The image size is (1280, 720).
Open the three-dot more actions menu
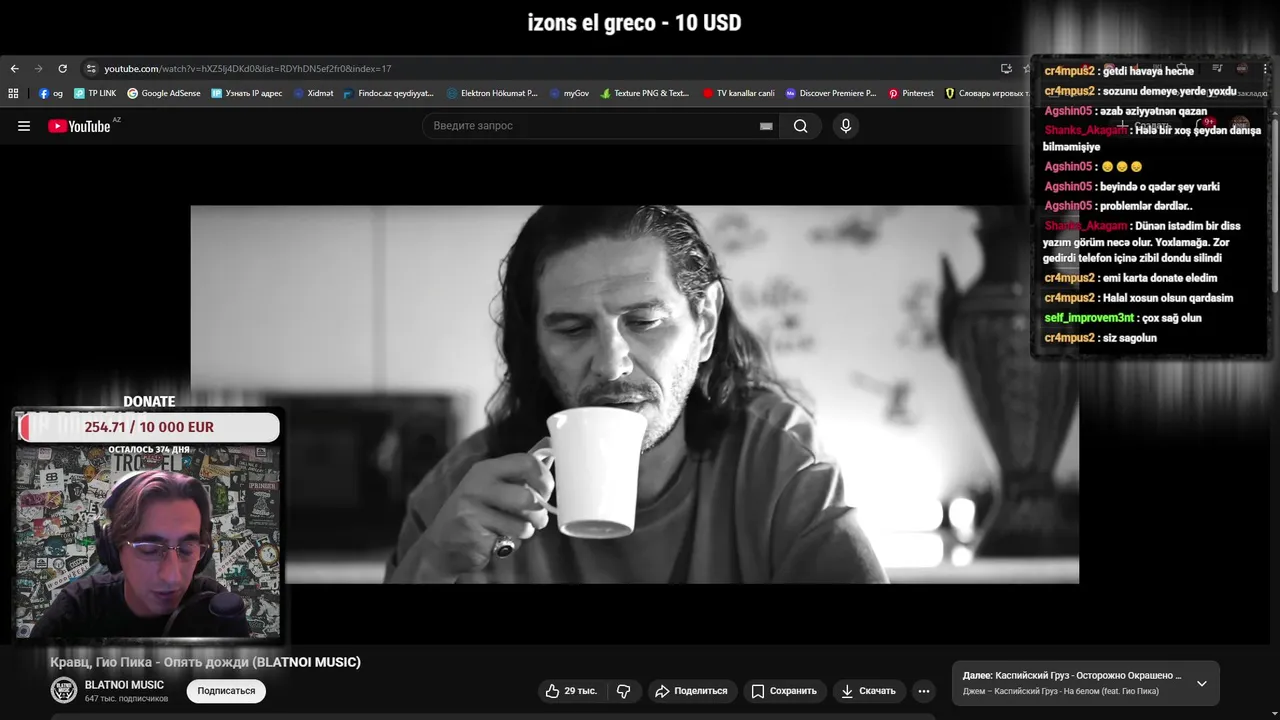(924, 691)
